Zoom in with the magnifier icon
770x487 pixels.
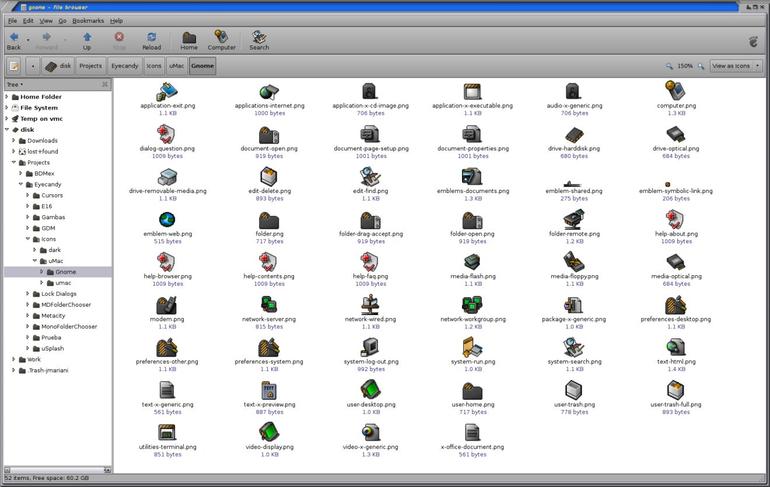(701, 66)
